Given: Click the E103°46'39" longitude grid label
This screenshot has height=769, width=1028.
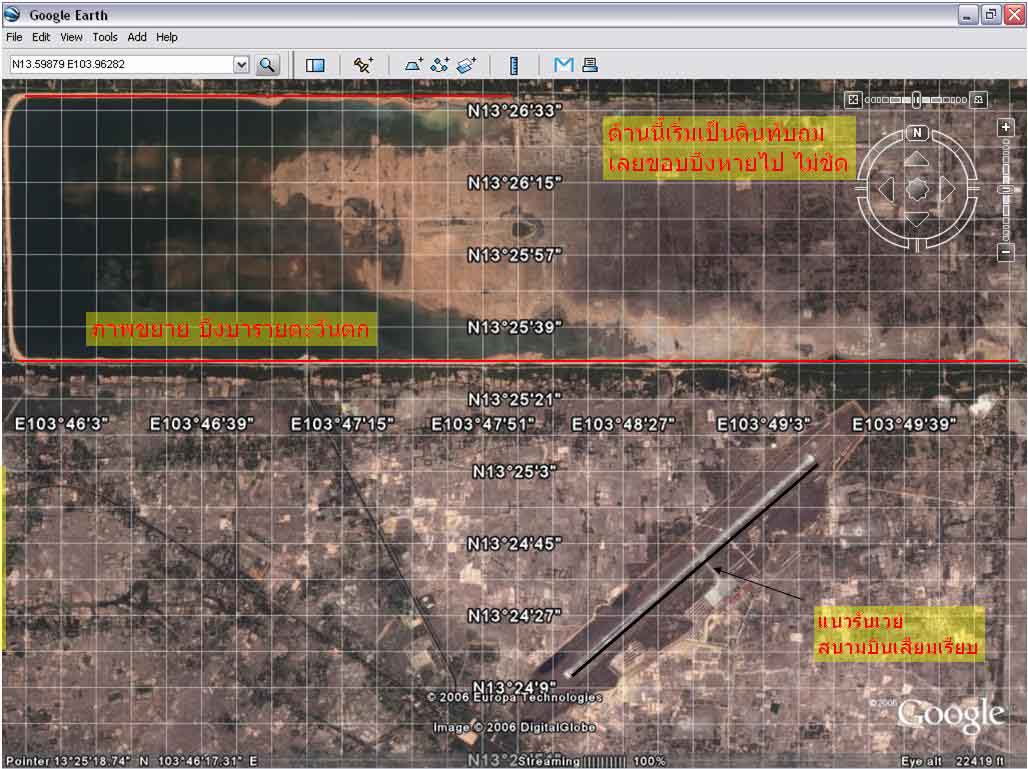Looking at the screenshot, I should [202, 424].
